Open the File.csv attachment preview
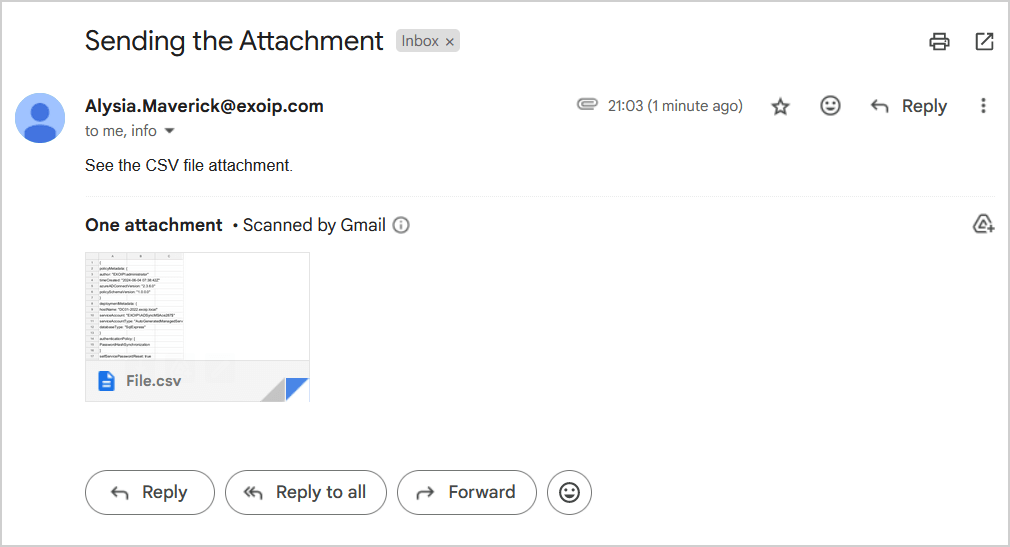1010x547 pixels. [197, 310]
